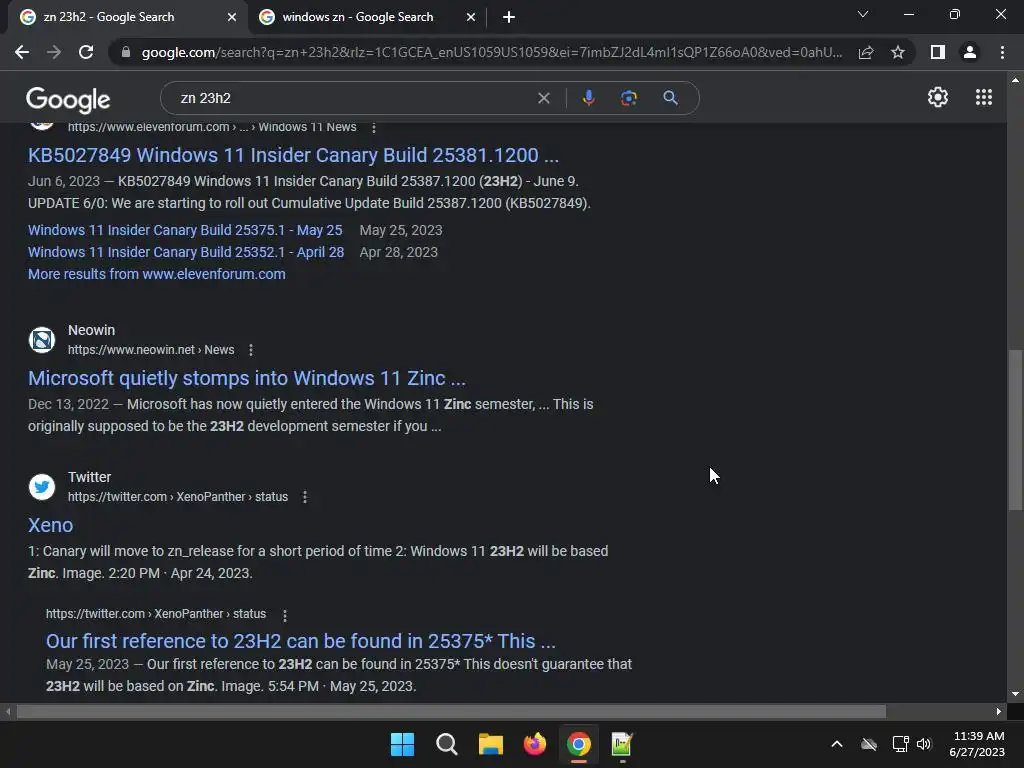1024x768 pixels.
Task: Open Canary Build 25352.1 April 28 link
Action: coord(185,252)
